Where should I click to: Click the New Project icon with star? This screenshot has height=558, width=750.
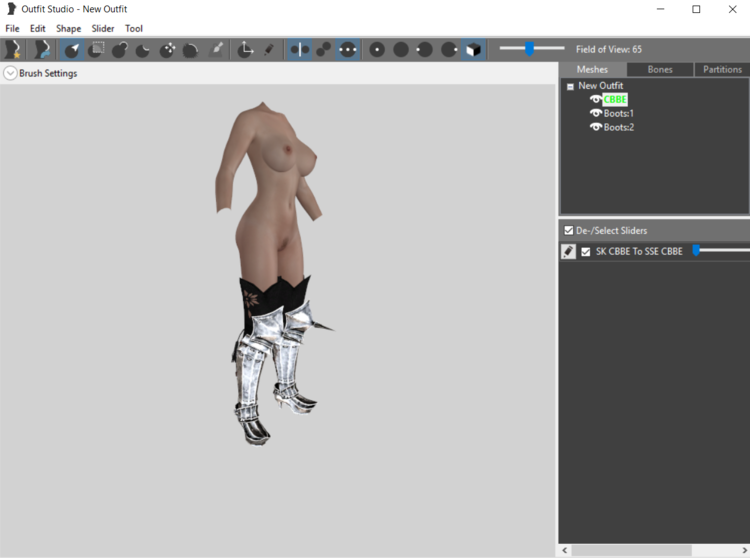coord(13,49)
